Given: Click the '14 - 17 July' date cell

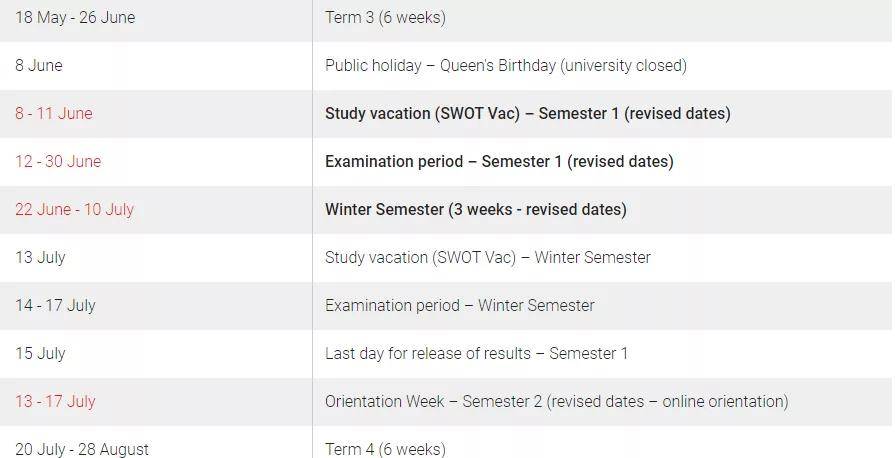Looking at the screenshot, I should tap(55, 306).
